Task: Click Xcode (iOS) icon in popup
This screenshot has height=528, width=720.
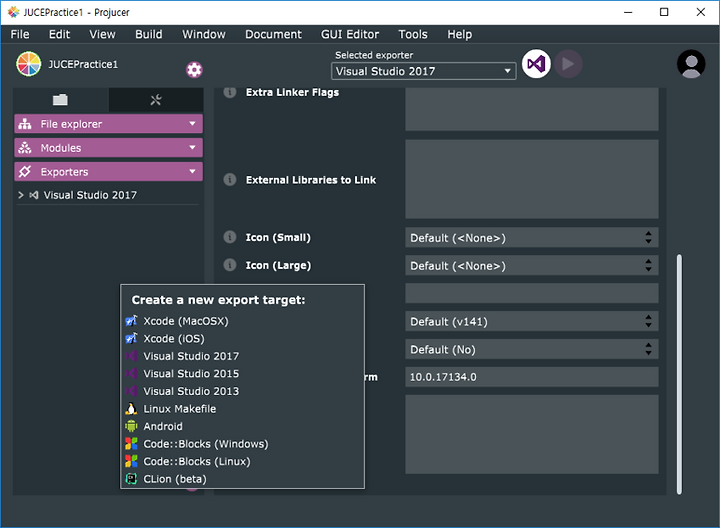Action: click(131, 338)
